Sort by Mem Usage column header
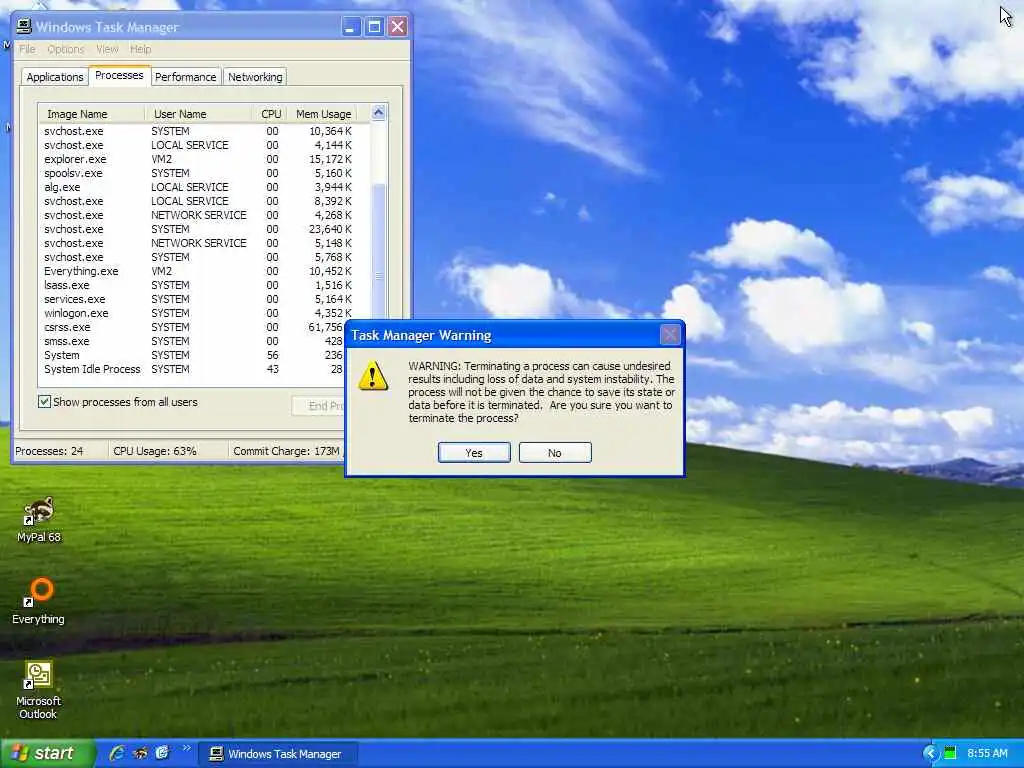Image resolution: width=1024 pixels, height=768 pixels. click(x=323, y=114)
